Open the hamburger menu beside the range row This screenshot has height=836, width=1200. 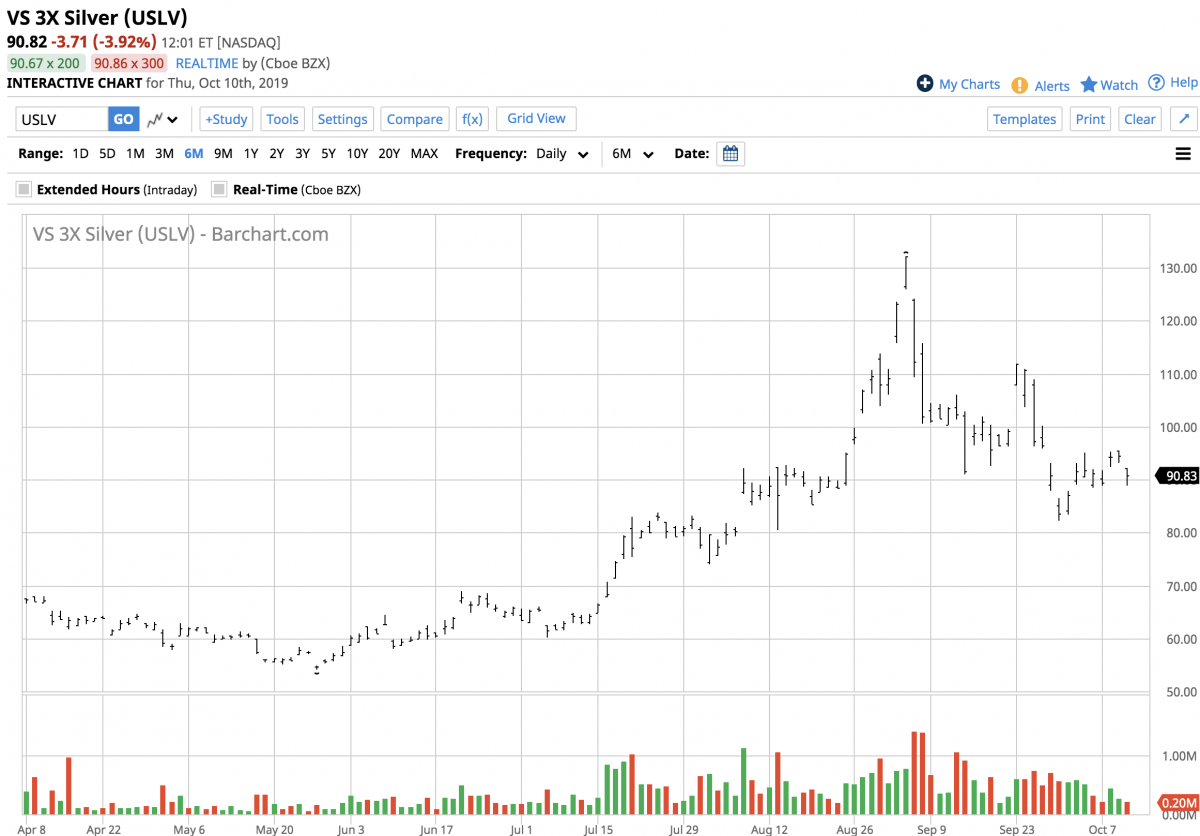(1183, 154)
